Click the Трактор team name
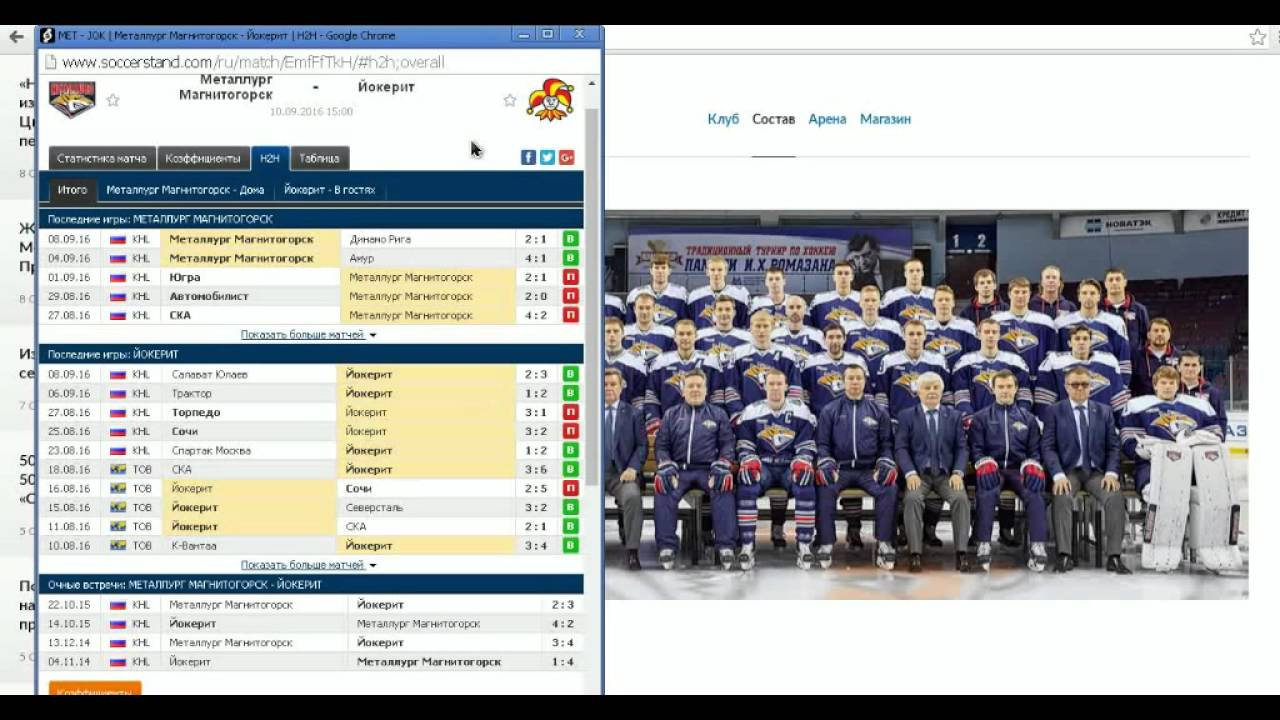The image size is (1280, 720). click(x=191, y=393)
